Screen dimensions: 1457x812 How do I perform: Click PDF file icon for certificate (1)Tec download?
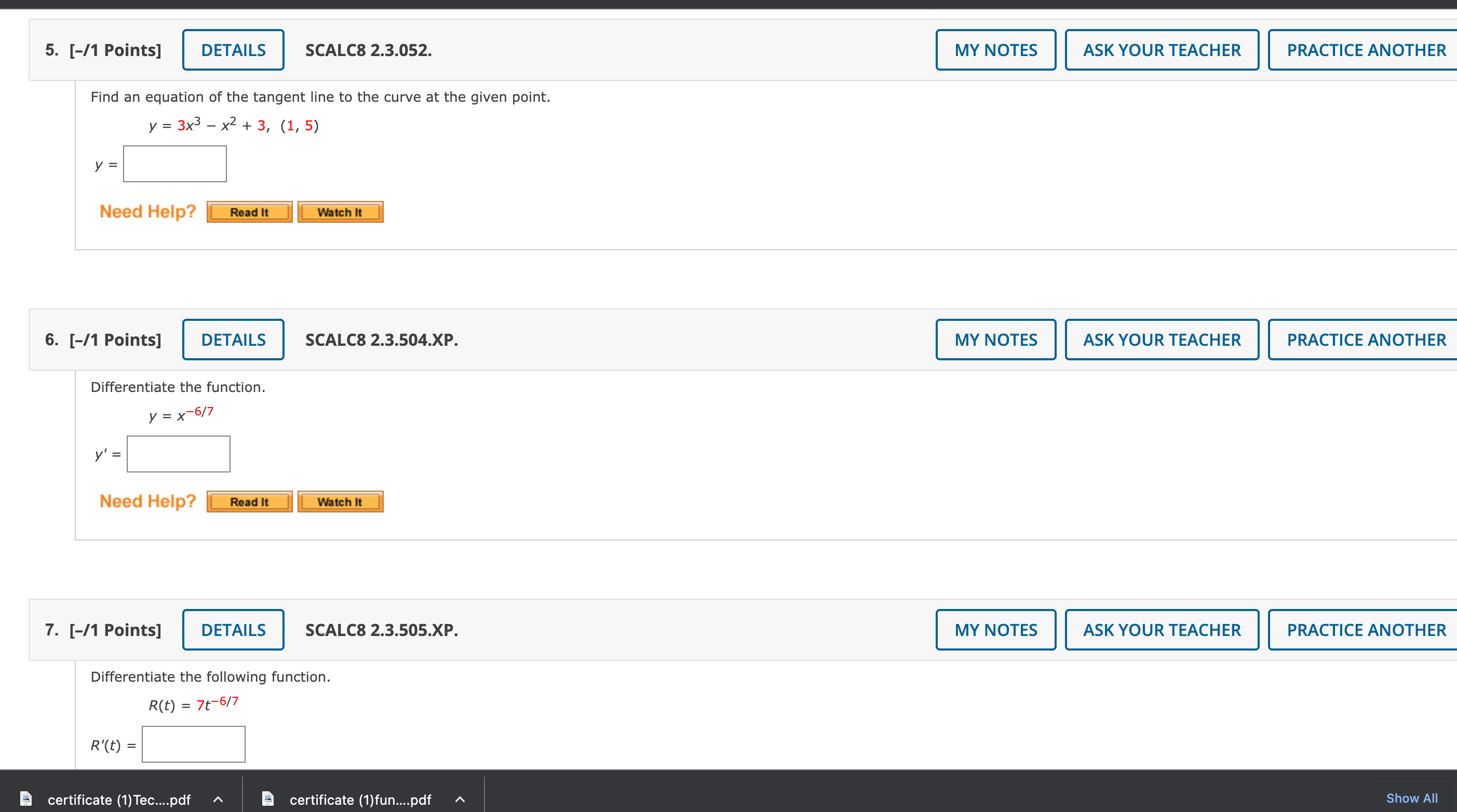(x=26, y=799)
